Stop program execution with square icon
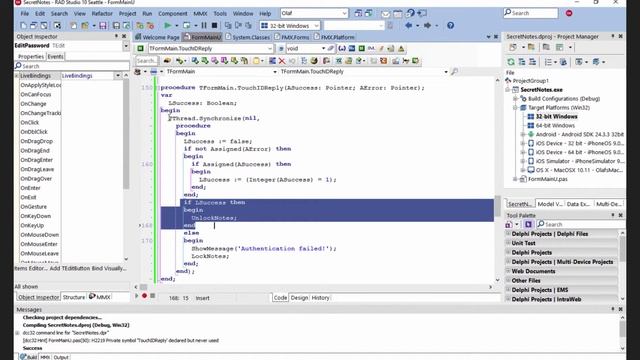 click(214, 25)
